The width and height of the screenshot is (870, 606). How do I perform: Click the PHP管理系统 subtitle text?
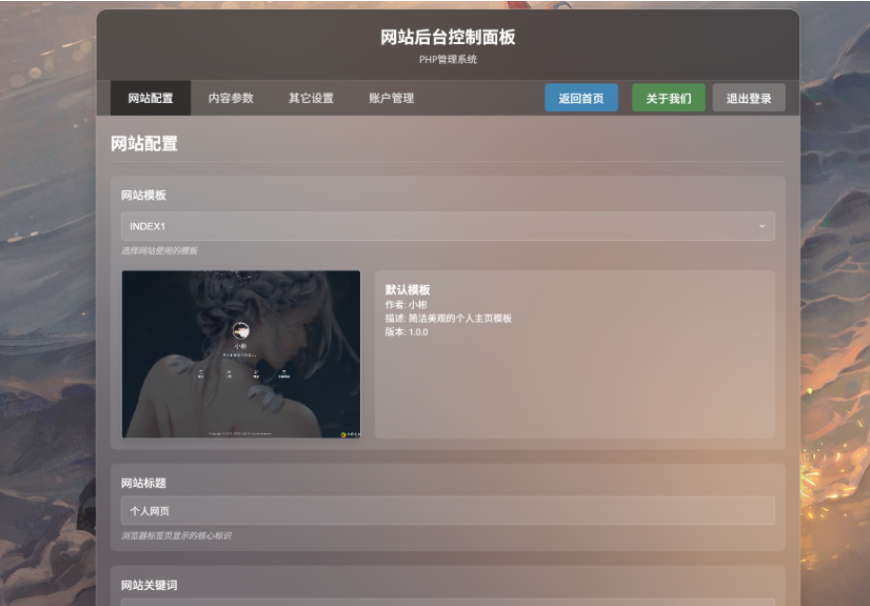pos(448,59)
